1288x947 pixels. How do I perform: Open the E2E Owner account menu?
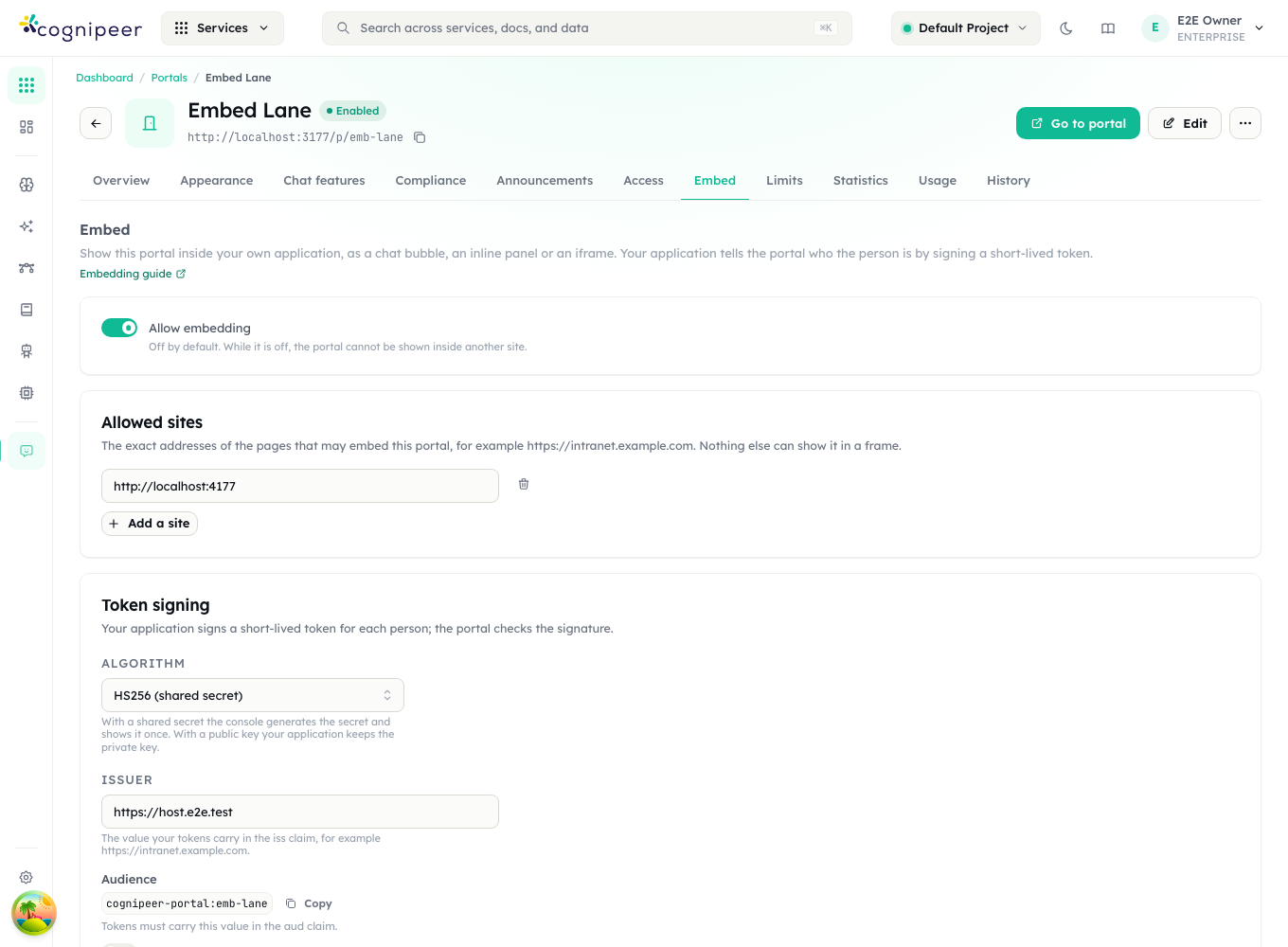tap(1203, 28)
